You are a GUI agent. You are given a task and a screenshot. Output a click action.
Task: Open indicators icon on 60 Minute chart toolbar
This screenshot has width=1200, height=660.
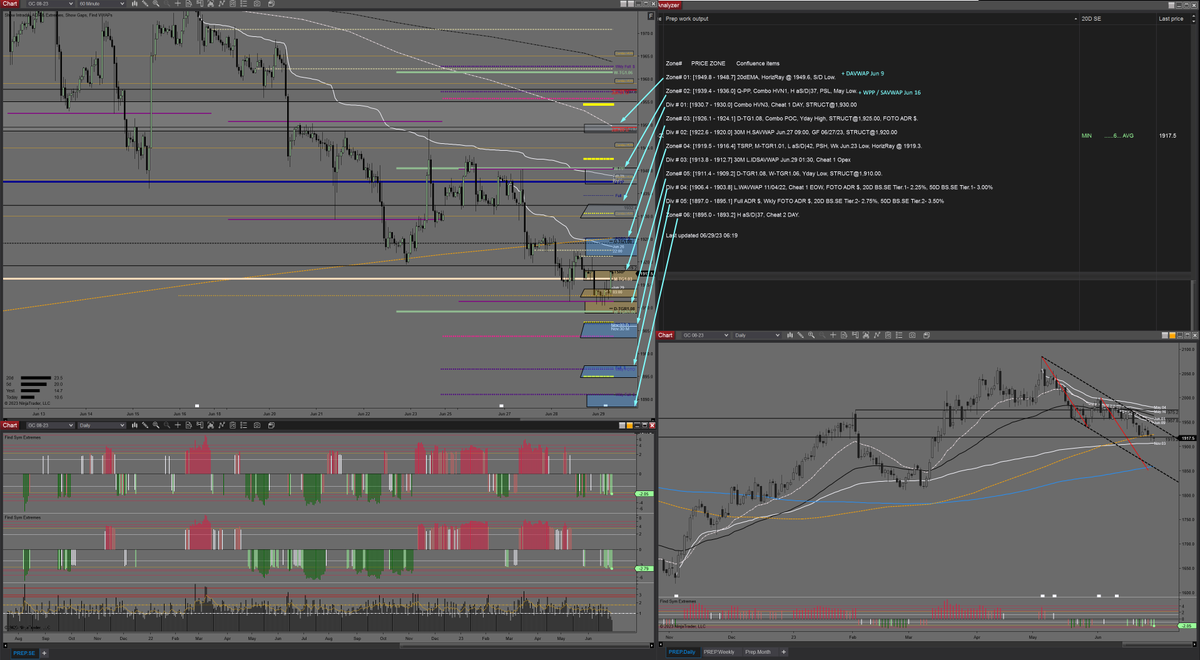pyautogui.click(x=221, y=4)
